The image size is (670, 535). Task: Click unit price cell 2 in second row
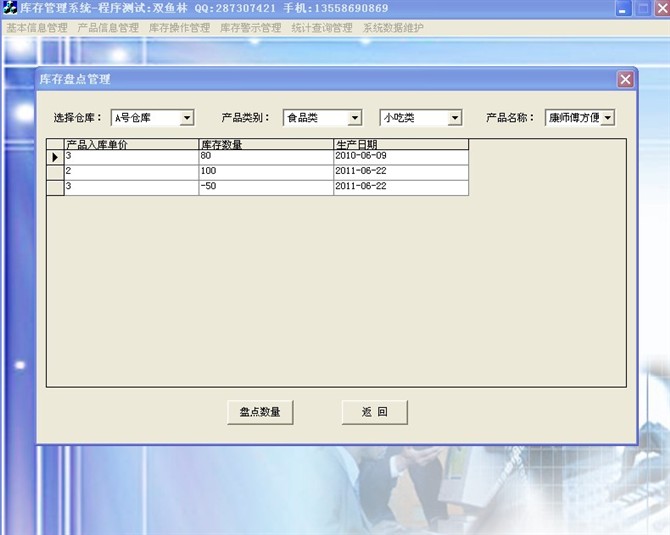click(x=131, y=173)
